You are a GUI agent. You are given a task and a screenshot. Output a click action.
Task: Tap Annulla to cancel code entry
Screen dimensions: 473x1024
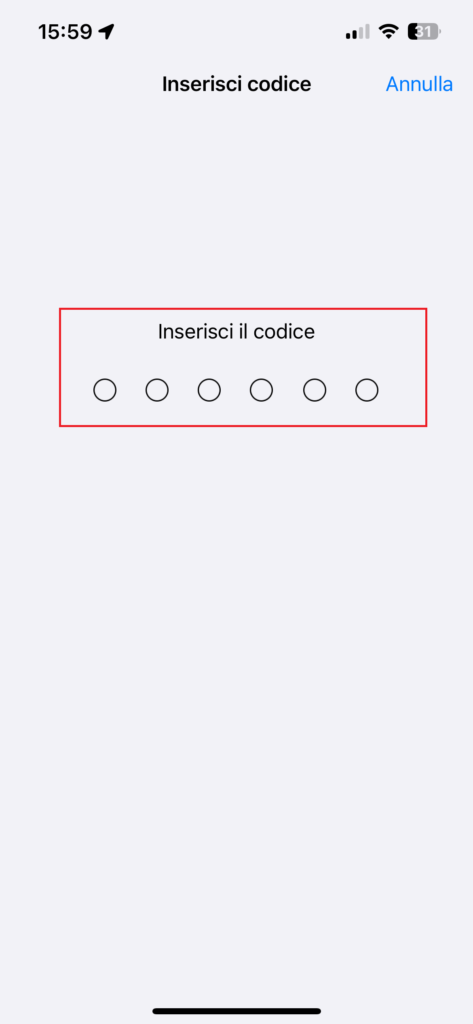[419, 84]
